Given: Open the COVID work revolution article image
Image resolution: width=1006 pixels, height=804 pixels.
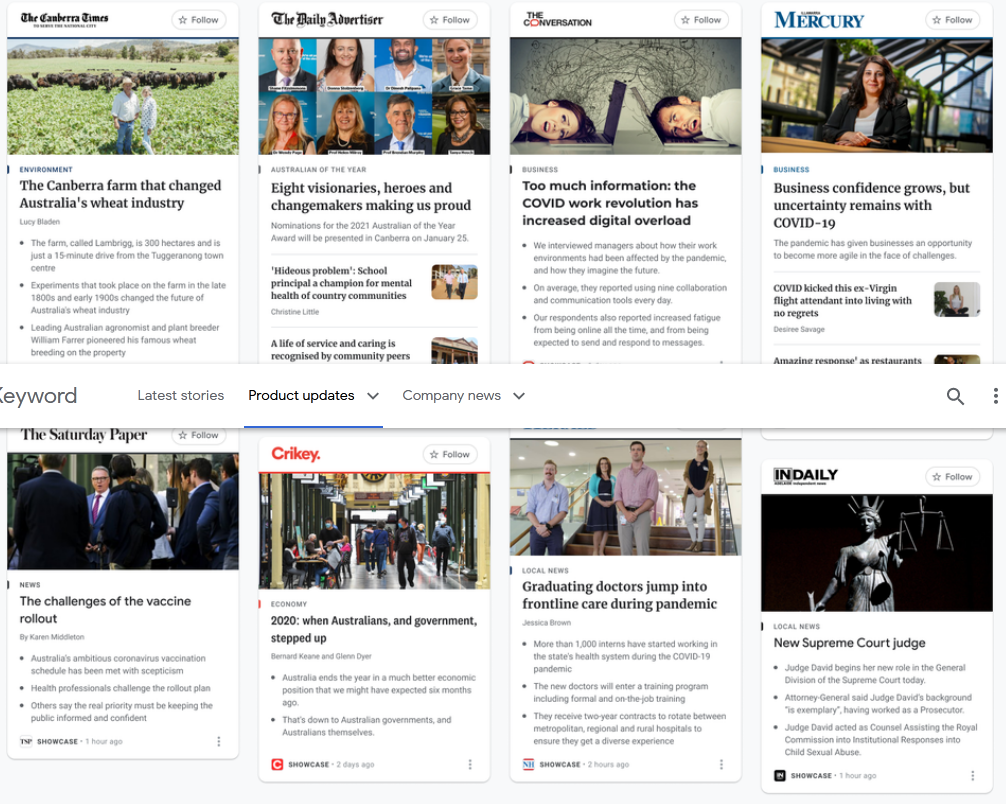Looking at the screenshot, I should pos(625,95).
